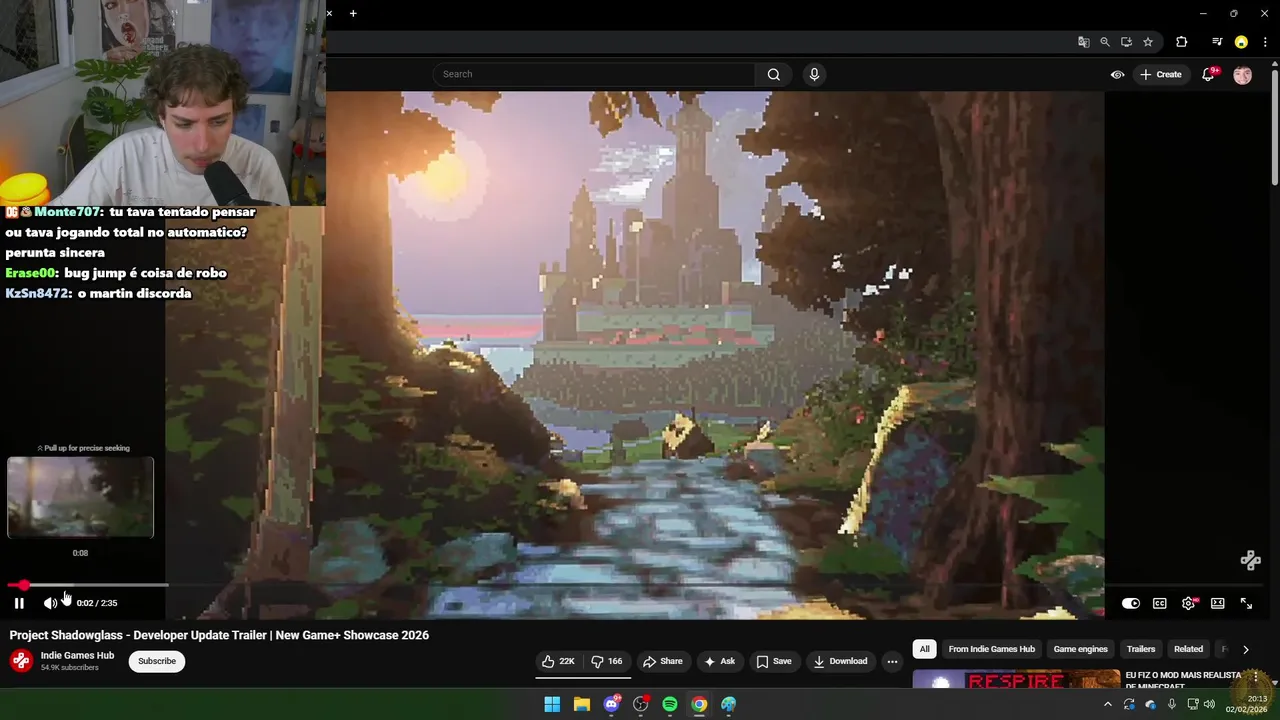The width and height of the screenshot is (1280, 720).
Task: Open the YouTube account avatar menu
Action: 1242,75
